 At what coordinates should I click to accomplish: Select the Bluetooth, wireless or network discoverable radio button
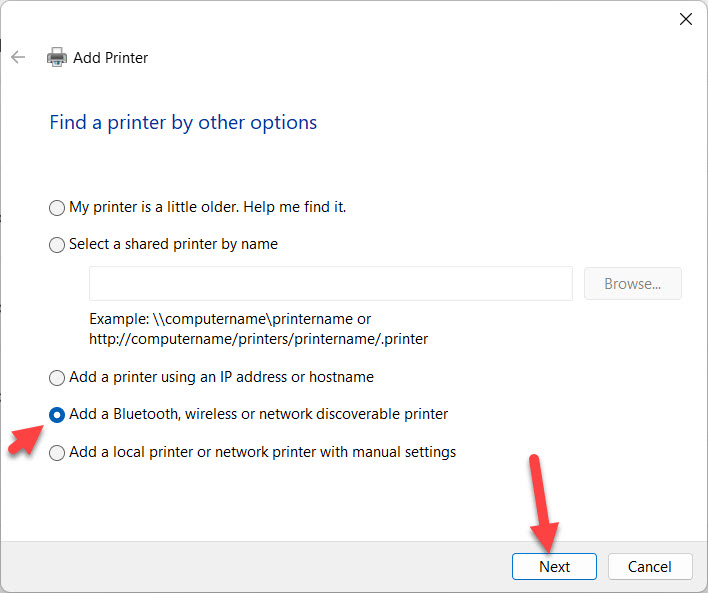[57, 415]
